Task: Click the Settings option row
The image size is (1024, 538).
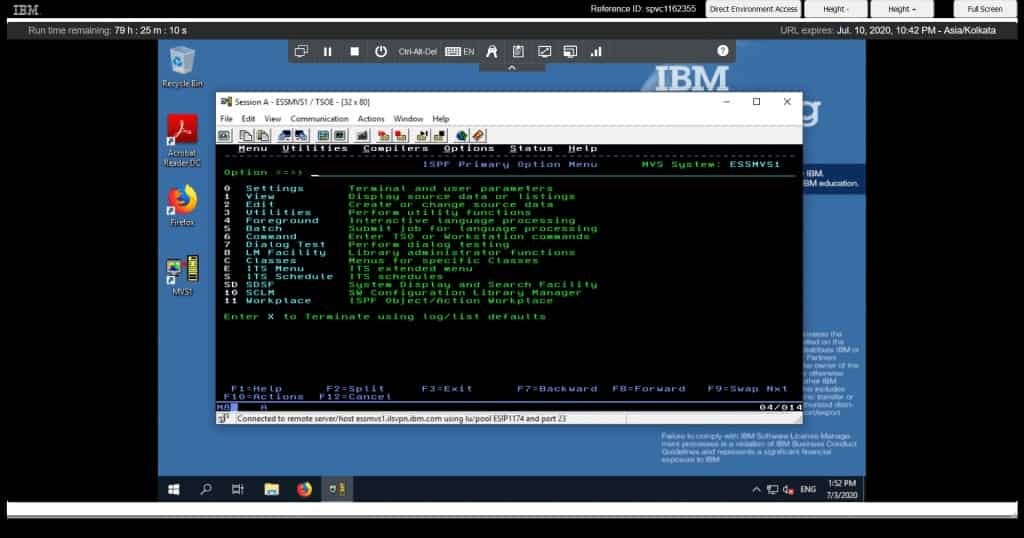Action: pyautogui.click(x=388, y=189)
